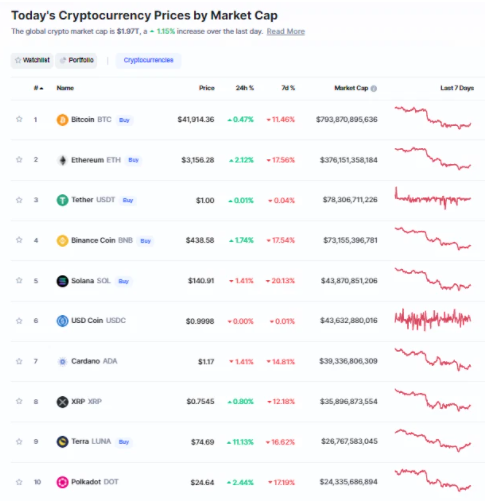487x501 pixels.
Task: Toggle the watchlist star for Terra
Action: pos(19,442)
